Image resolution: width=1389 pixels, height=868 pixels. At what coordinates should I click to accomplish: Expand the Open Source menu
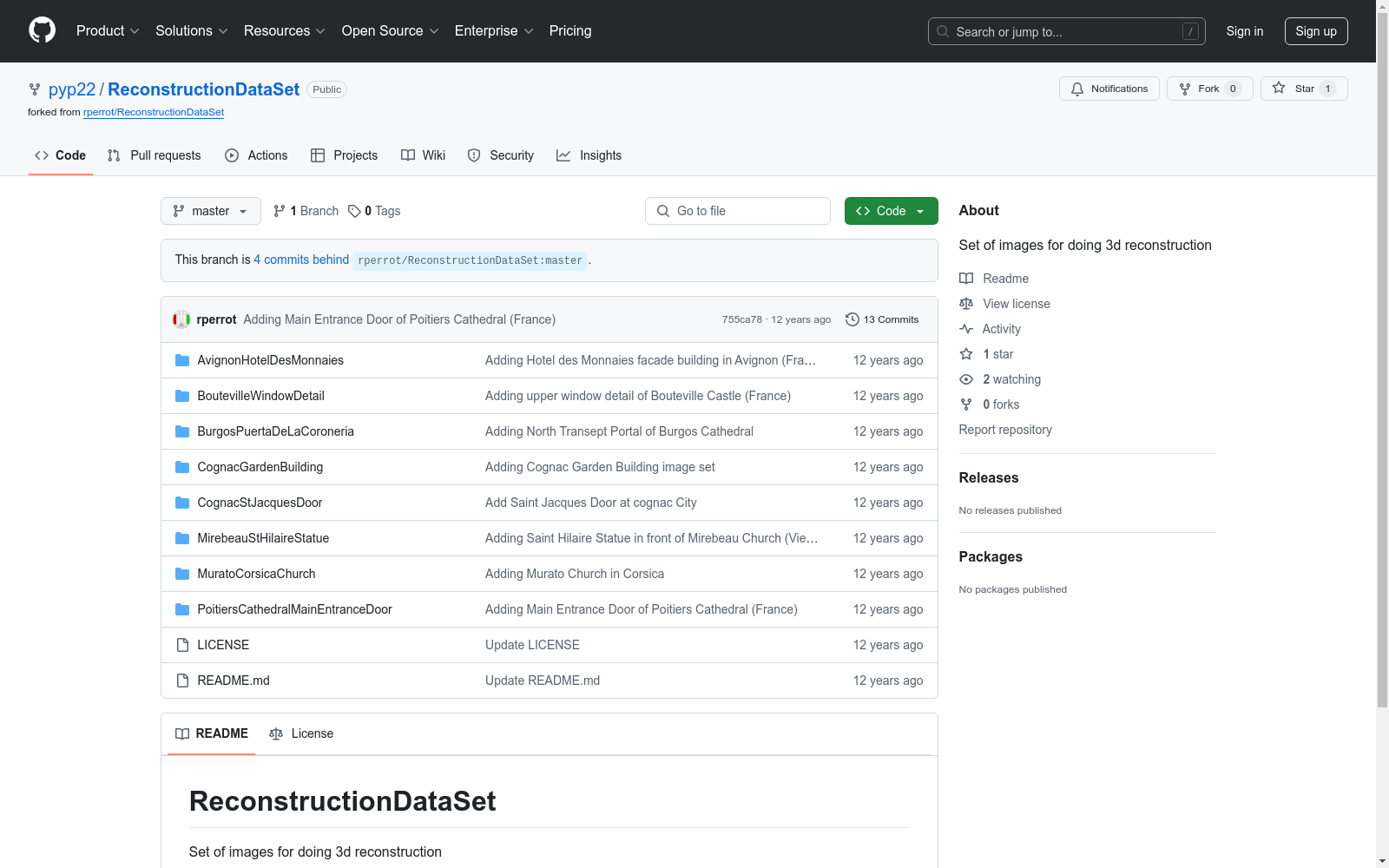(391, 31)
